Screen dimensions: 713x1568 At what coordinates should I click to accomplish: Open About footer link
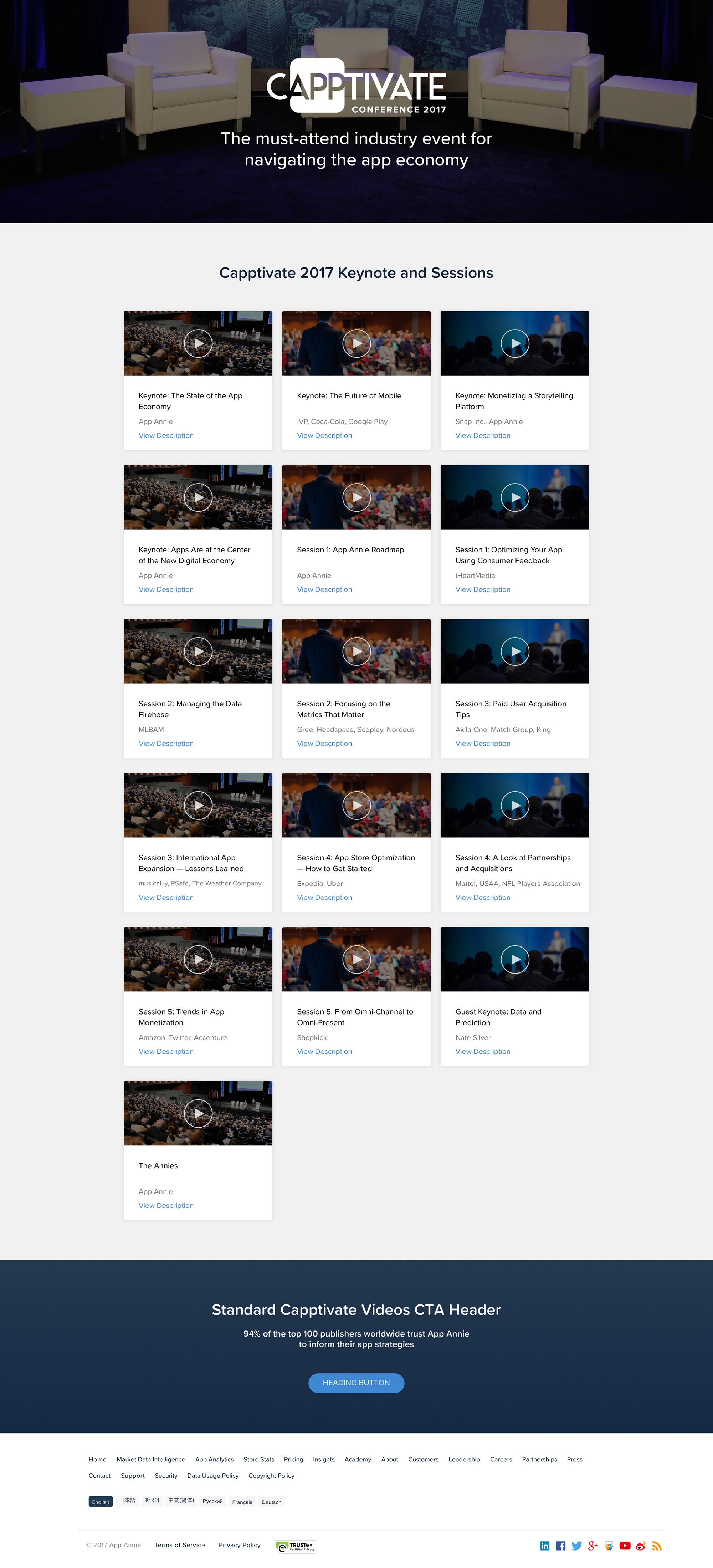[x=389, y=1459]
